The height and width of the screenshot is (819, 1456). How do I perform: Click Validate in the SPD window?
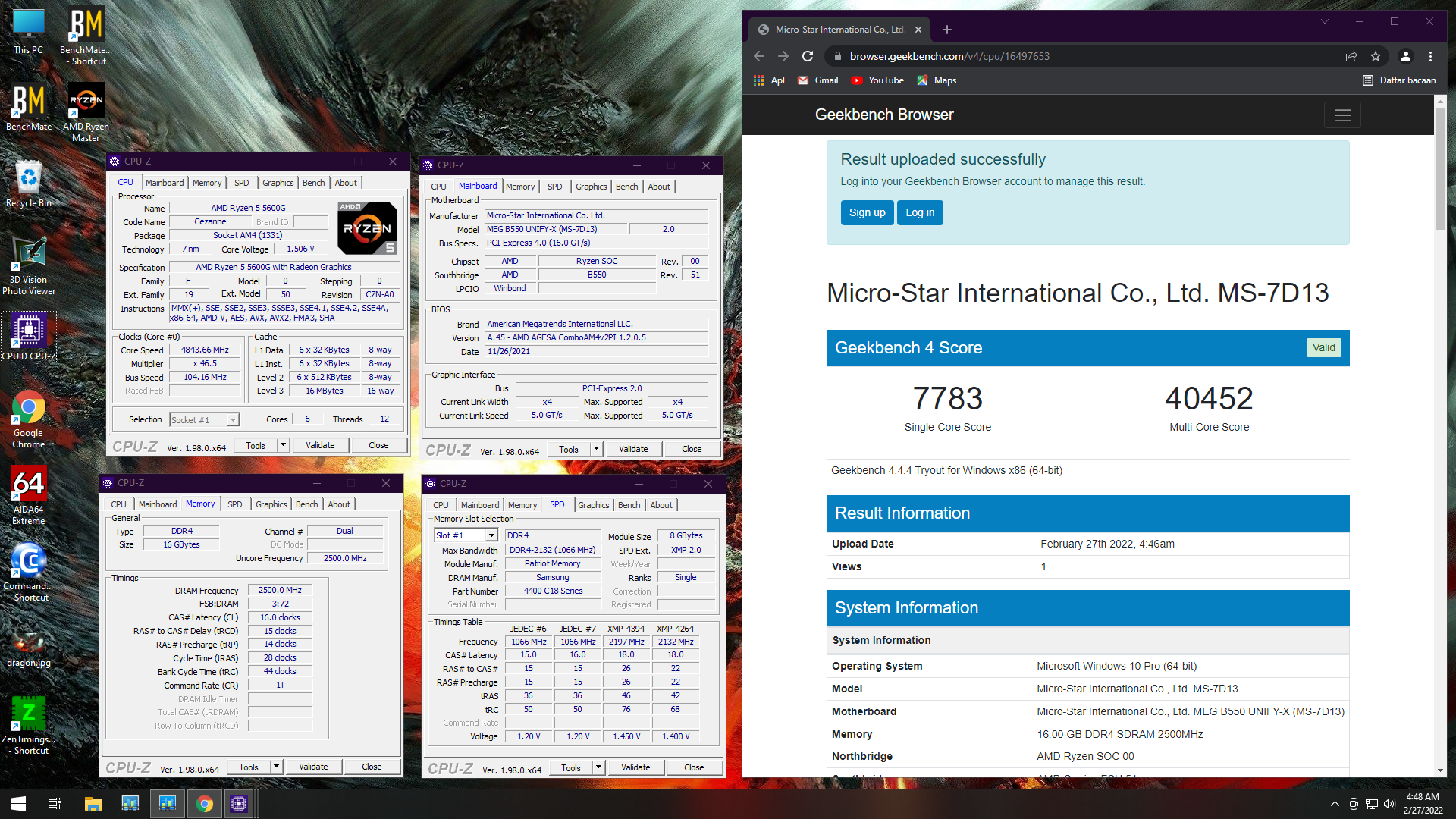pyautogui.click(x=635, y=767)
